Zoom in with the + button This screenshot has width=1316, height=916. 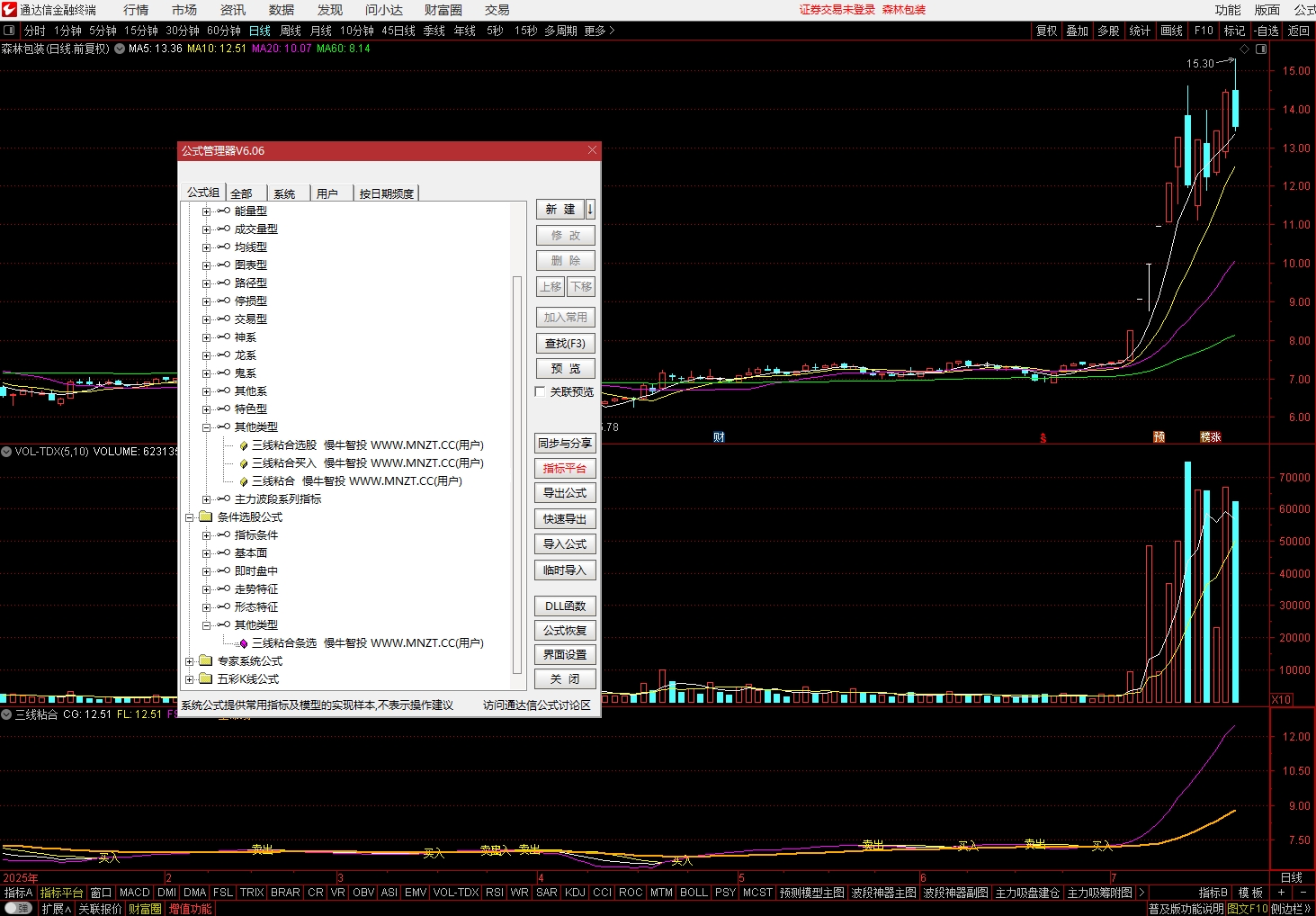(x=1282, y=893)
